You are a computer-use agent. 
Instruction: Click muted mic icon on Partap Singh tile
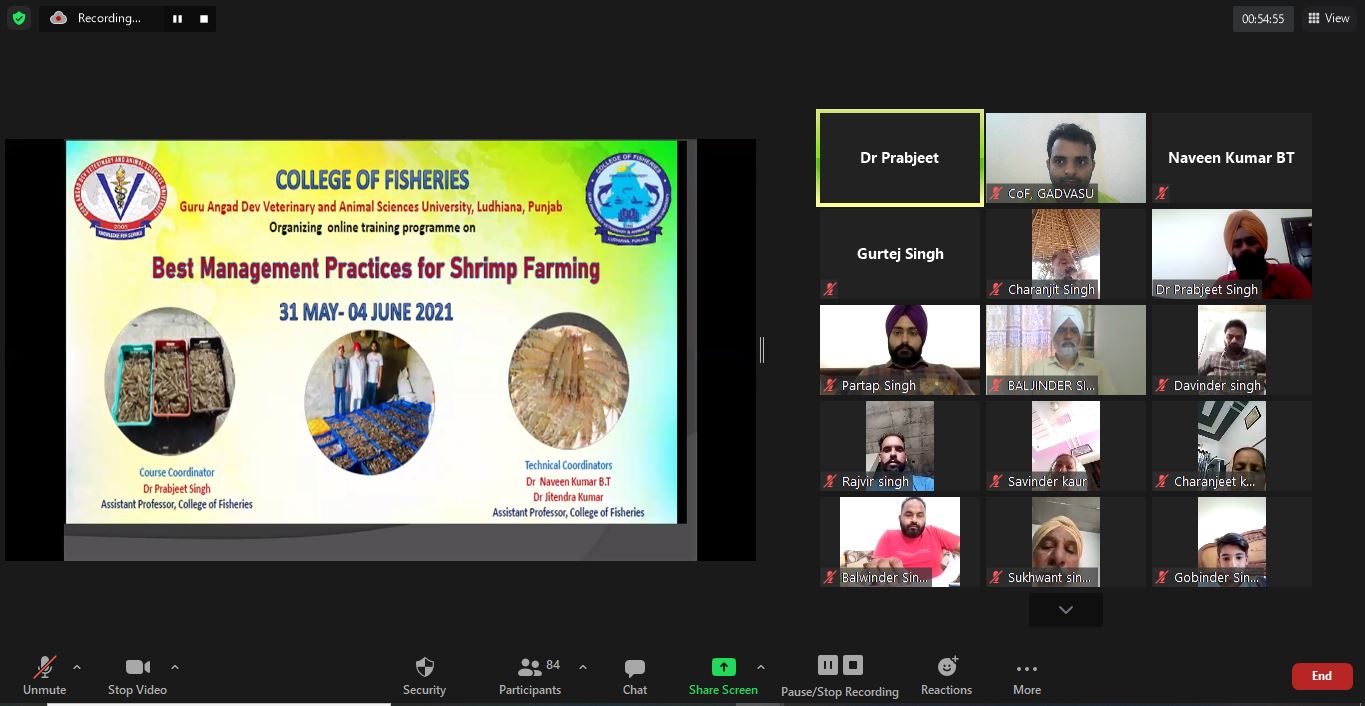tap(830, 385)
